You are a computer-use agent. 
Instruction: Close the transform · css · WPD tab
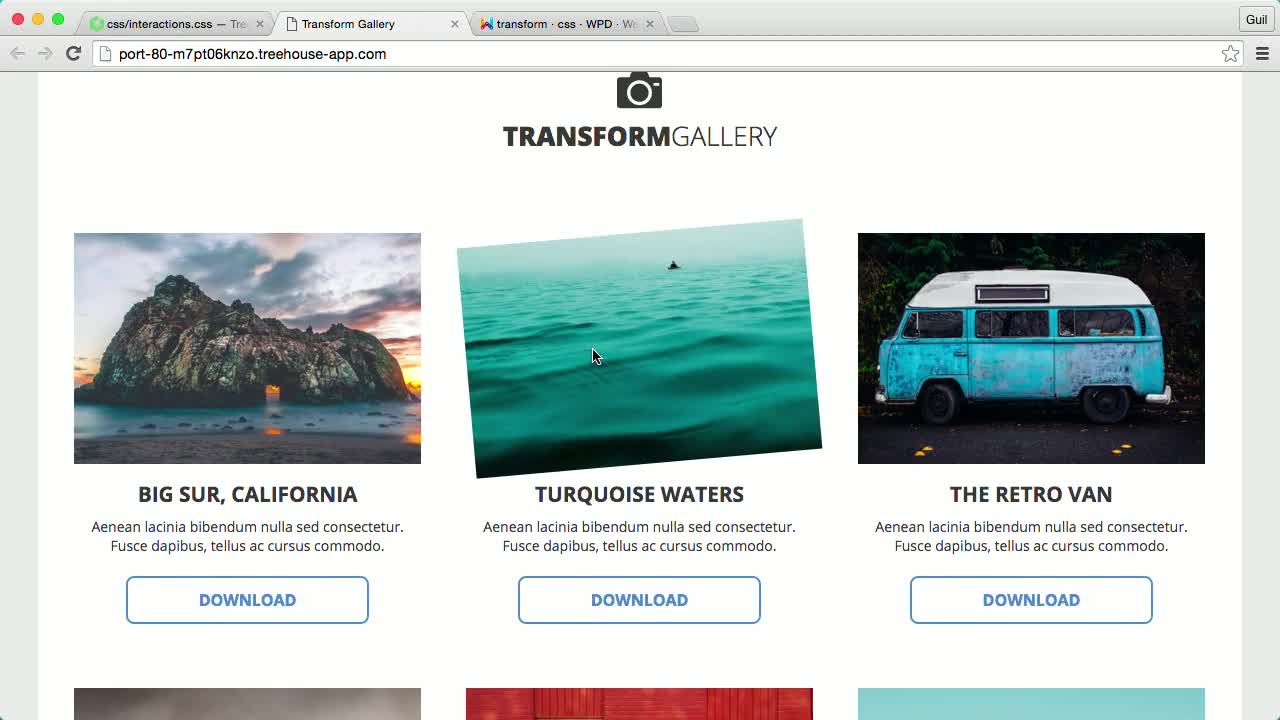(650, 24)
